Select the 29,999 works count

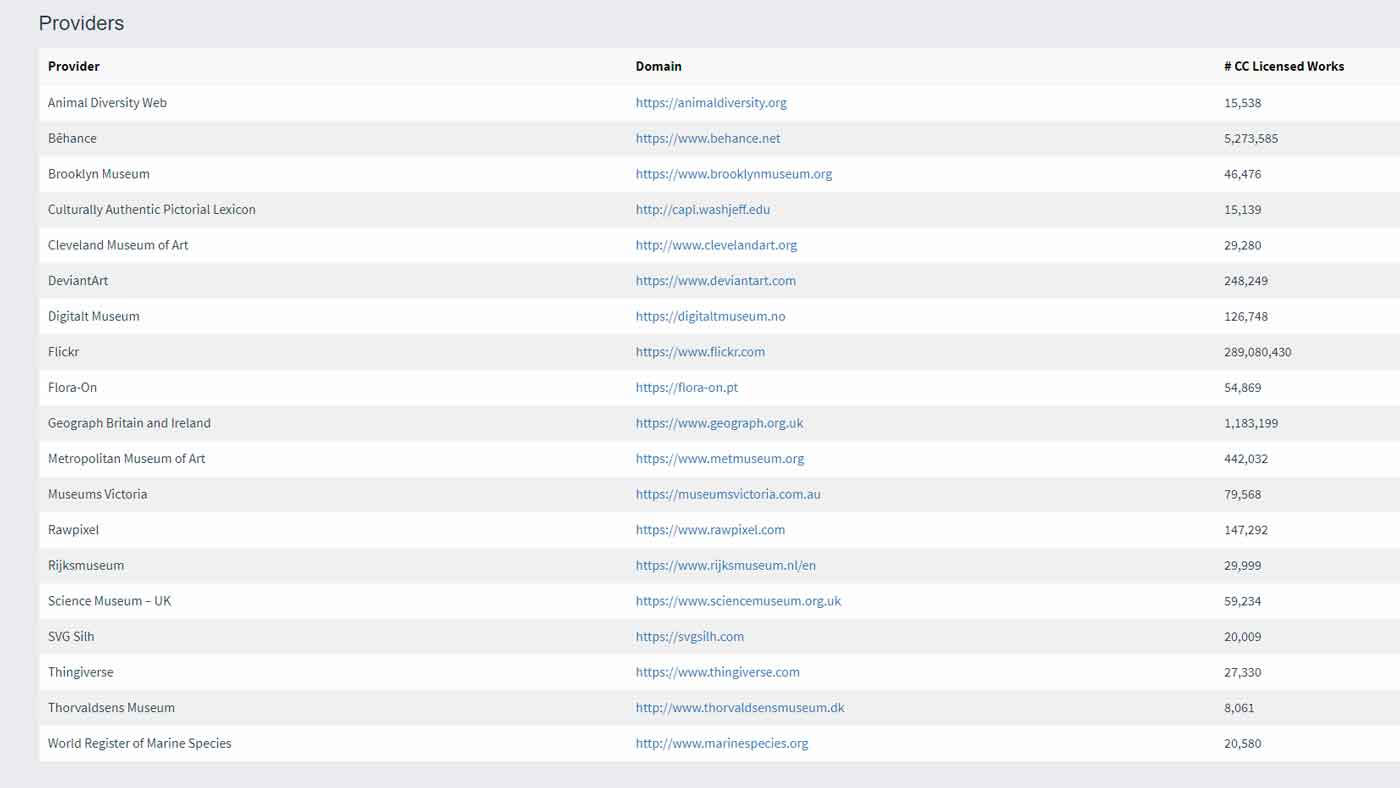coord(1243,565)
